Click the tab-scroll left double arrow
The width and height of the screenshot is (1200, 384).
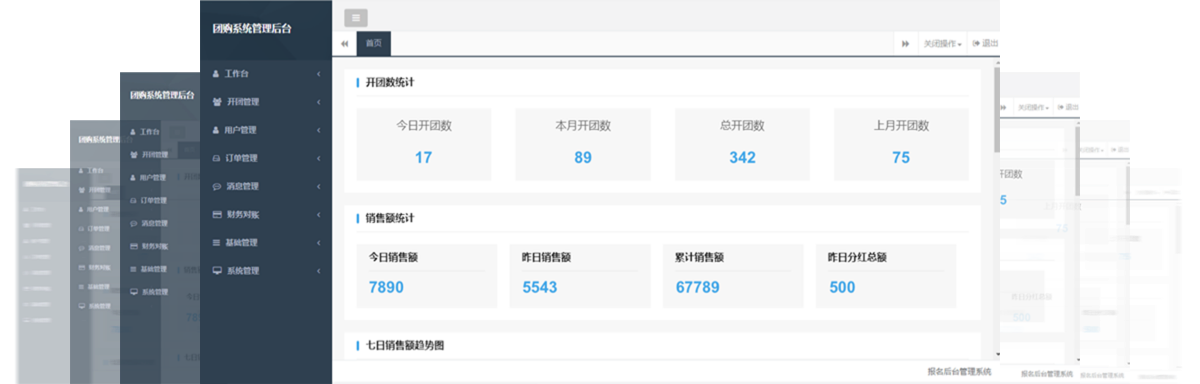click(x=345, y=44)
